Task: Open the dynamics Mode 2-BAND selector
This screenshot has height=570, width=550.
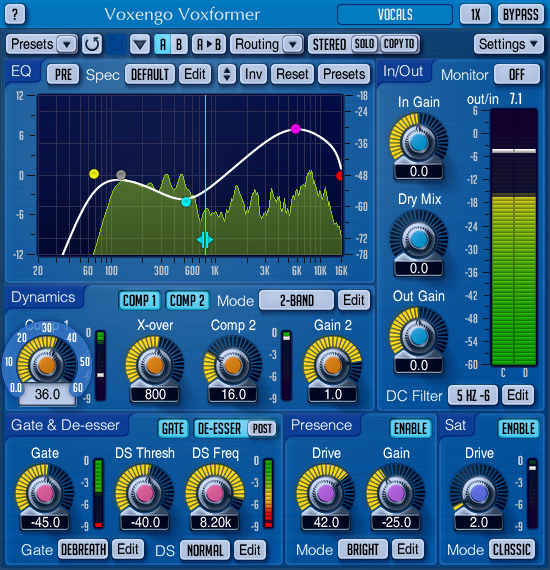Action: (x=296, y=300)
